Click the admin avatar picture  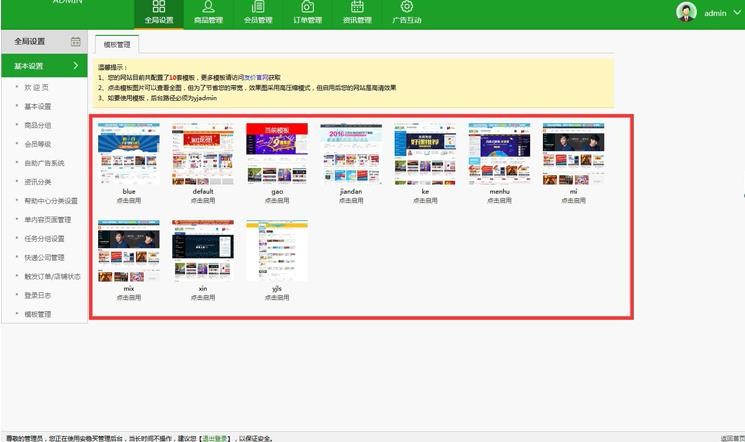pyautogui.click(x=686, y=12)
